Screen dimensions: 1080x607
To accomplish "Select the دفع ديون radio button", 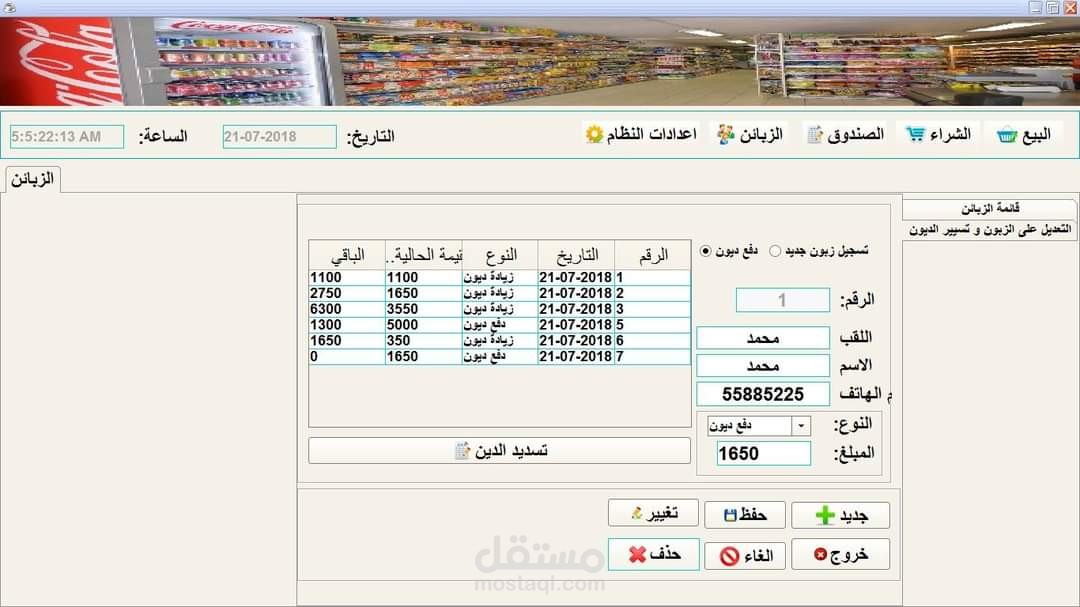I will (x=705, y=252).
